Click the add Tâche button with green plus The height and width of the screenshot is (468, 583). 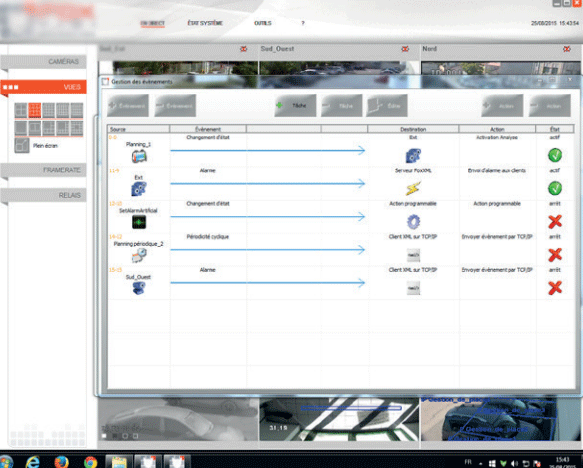pyautogui.click(x=296, y=106)
